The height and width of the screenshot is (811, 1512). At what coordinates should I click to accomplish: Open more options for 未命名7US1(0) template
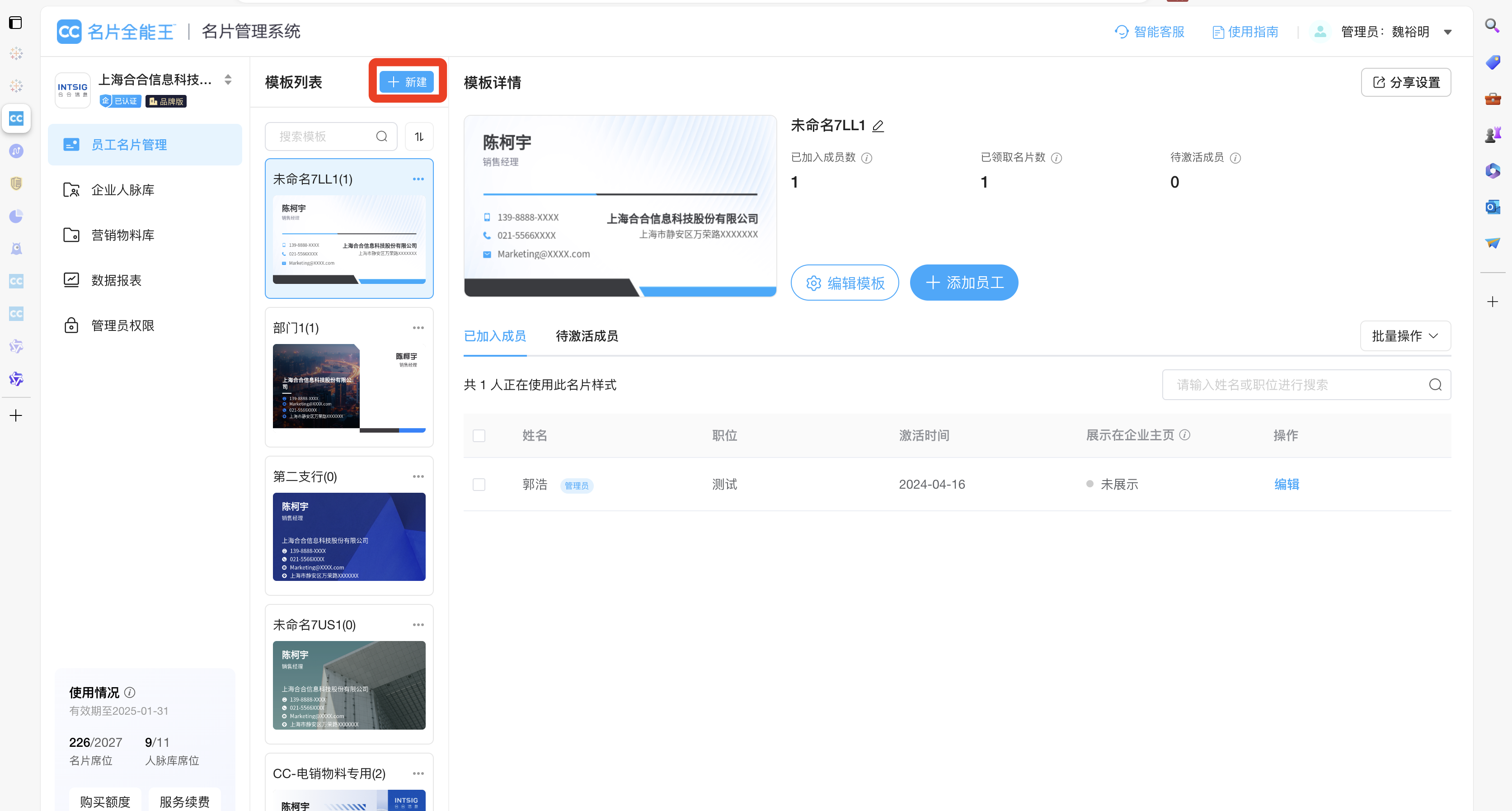point(418,625)
